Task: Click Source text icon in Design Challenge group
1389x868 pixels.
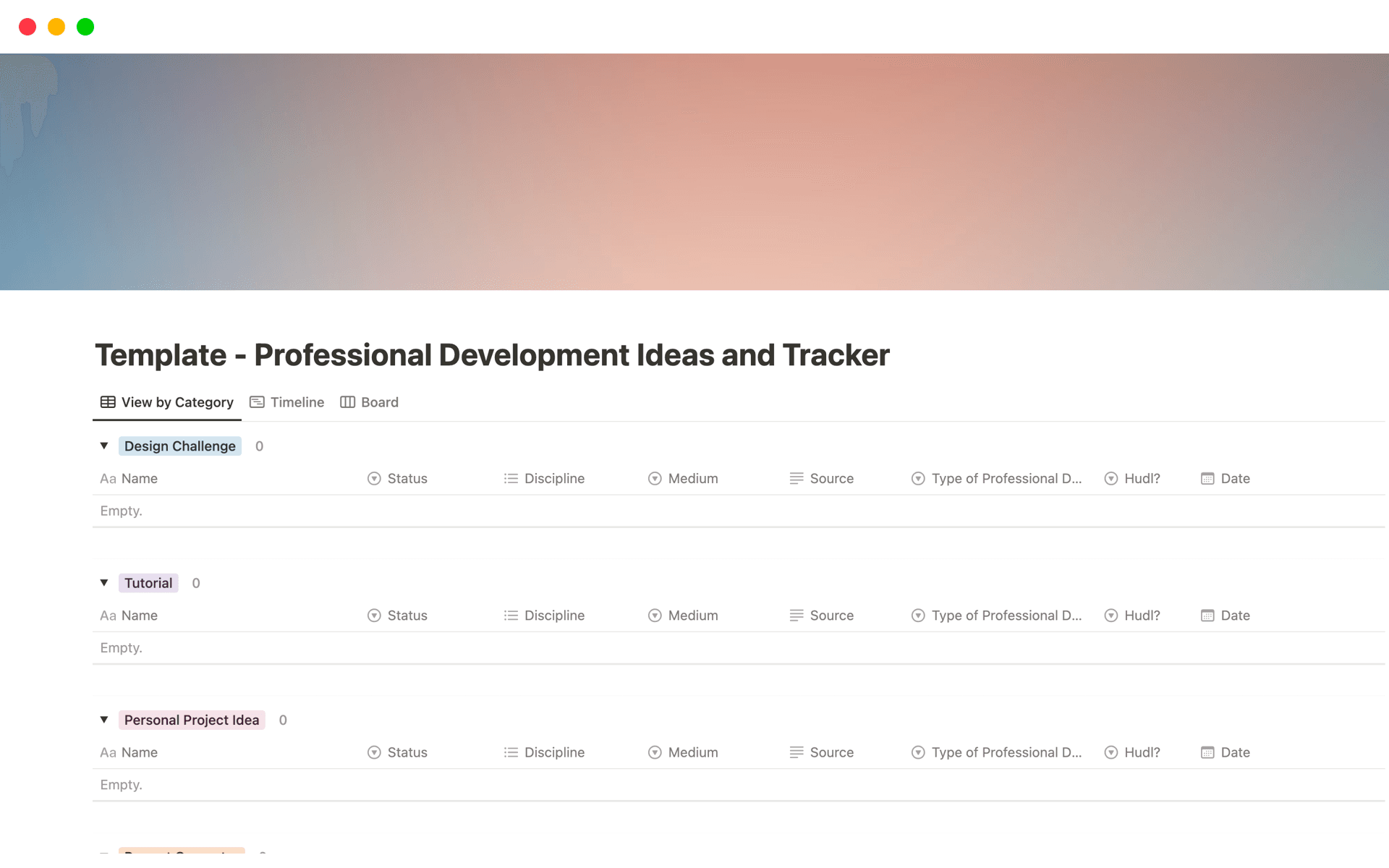Action: click(x=797, y=479)
